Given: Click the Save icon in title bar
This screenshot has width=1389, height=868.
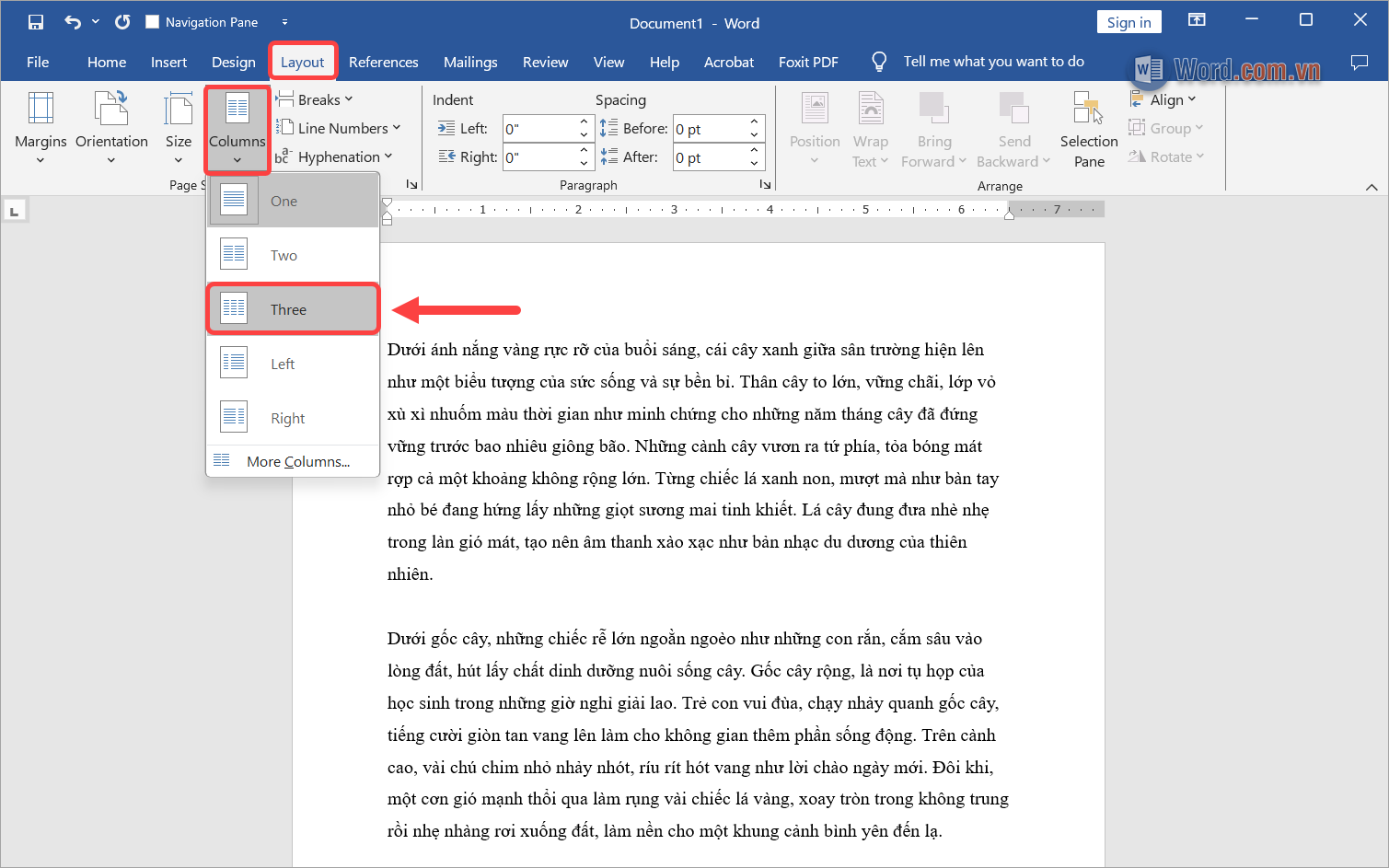Looking at the screenshot, I should (36, 22).
